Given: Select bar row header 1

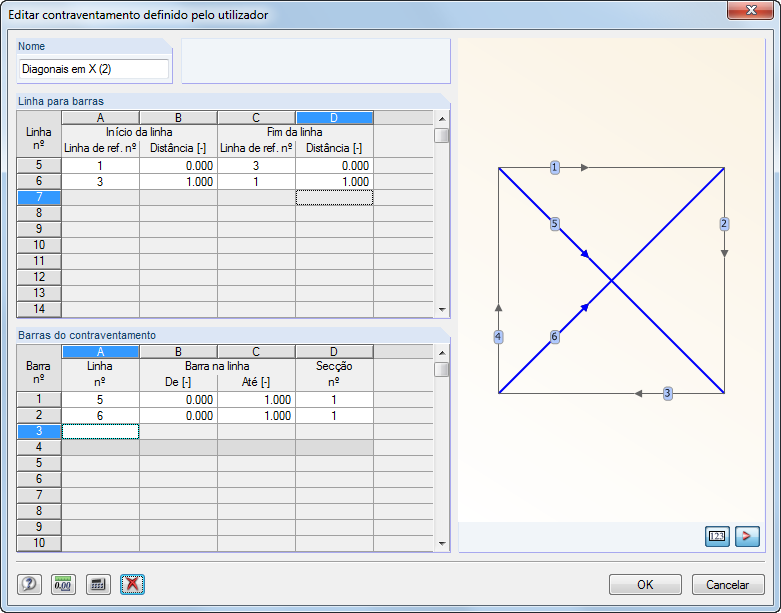Looking at the screenshot, I should 39,399.
